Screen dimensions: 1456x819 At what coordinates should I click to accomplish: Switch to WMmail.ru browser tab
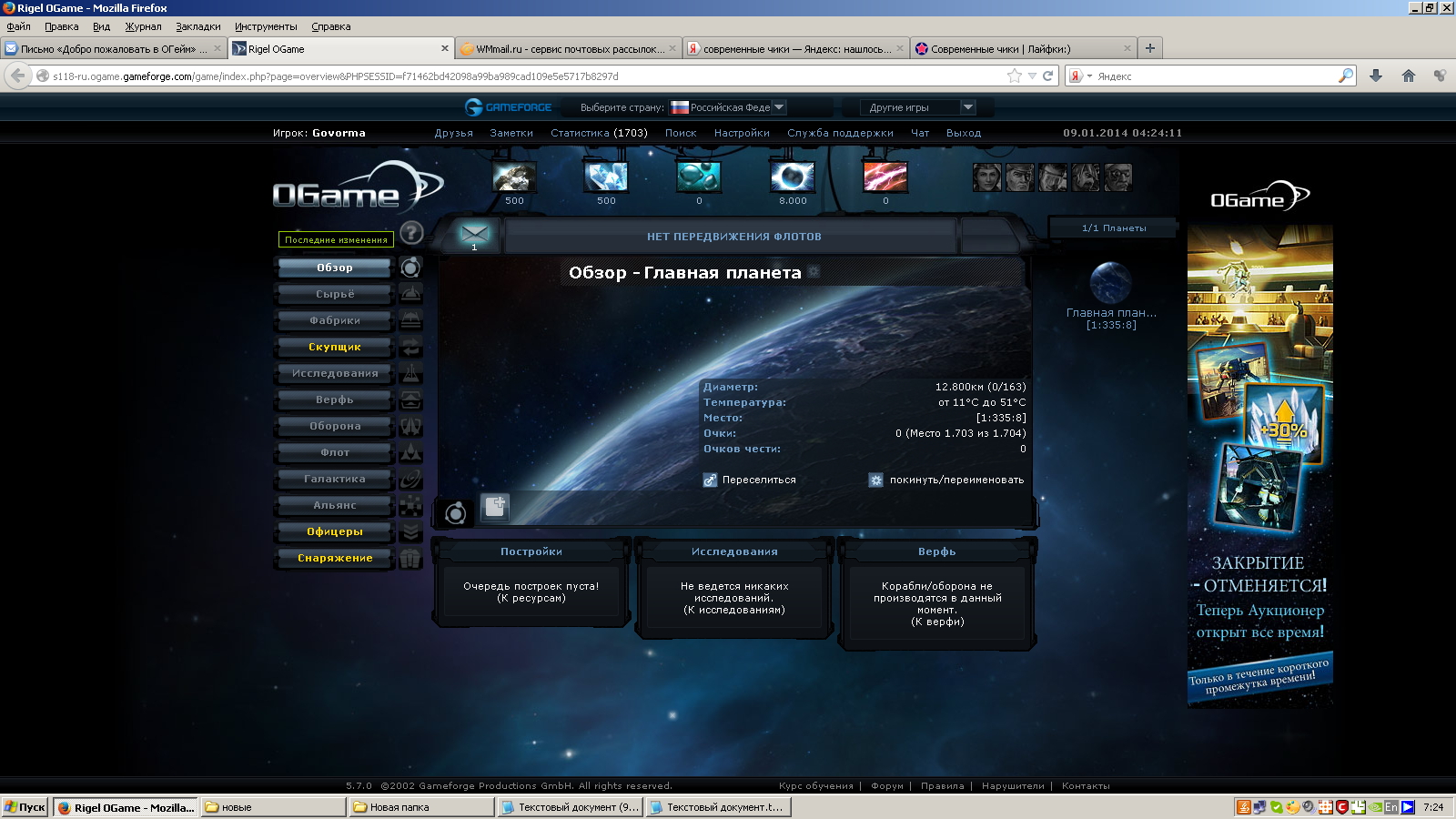tap(569, 49)
